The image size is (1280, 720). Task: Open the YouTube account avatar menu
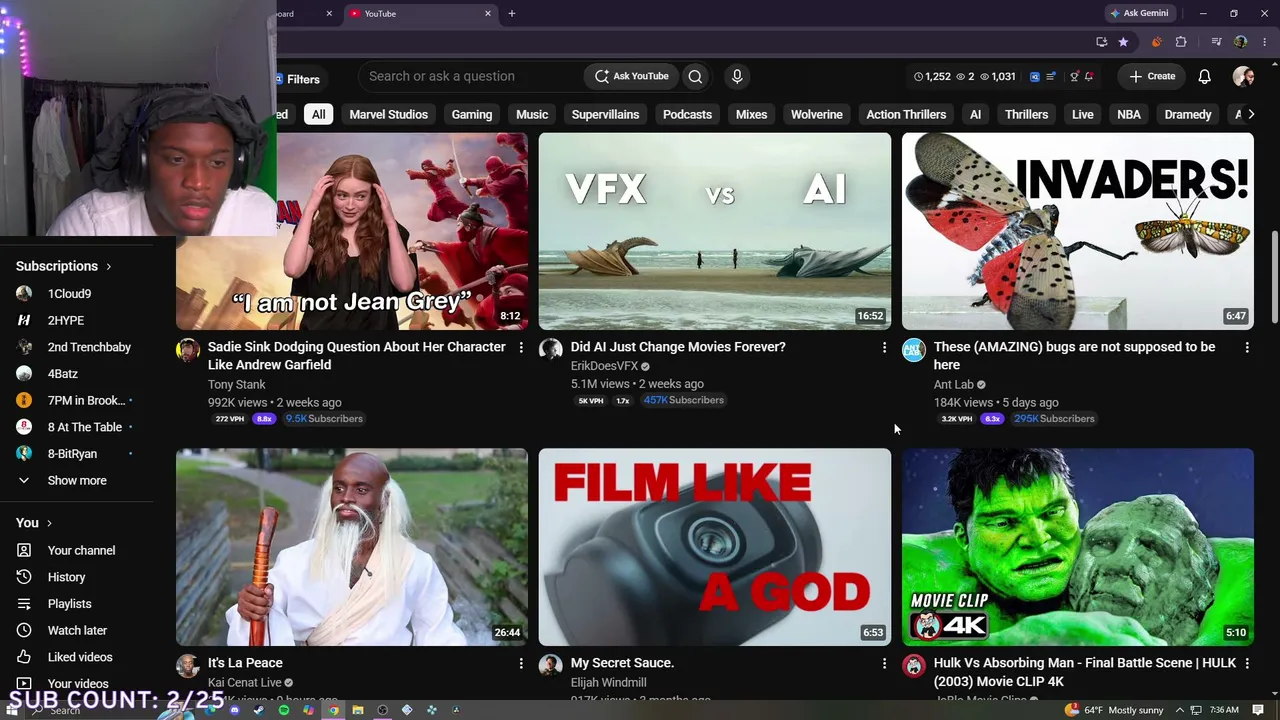click(x=1243, y=76)
